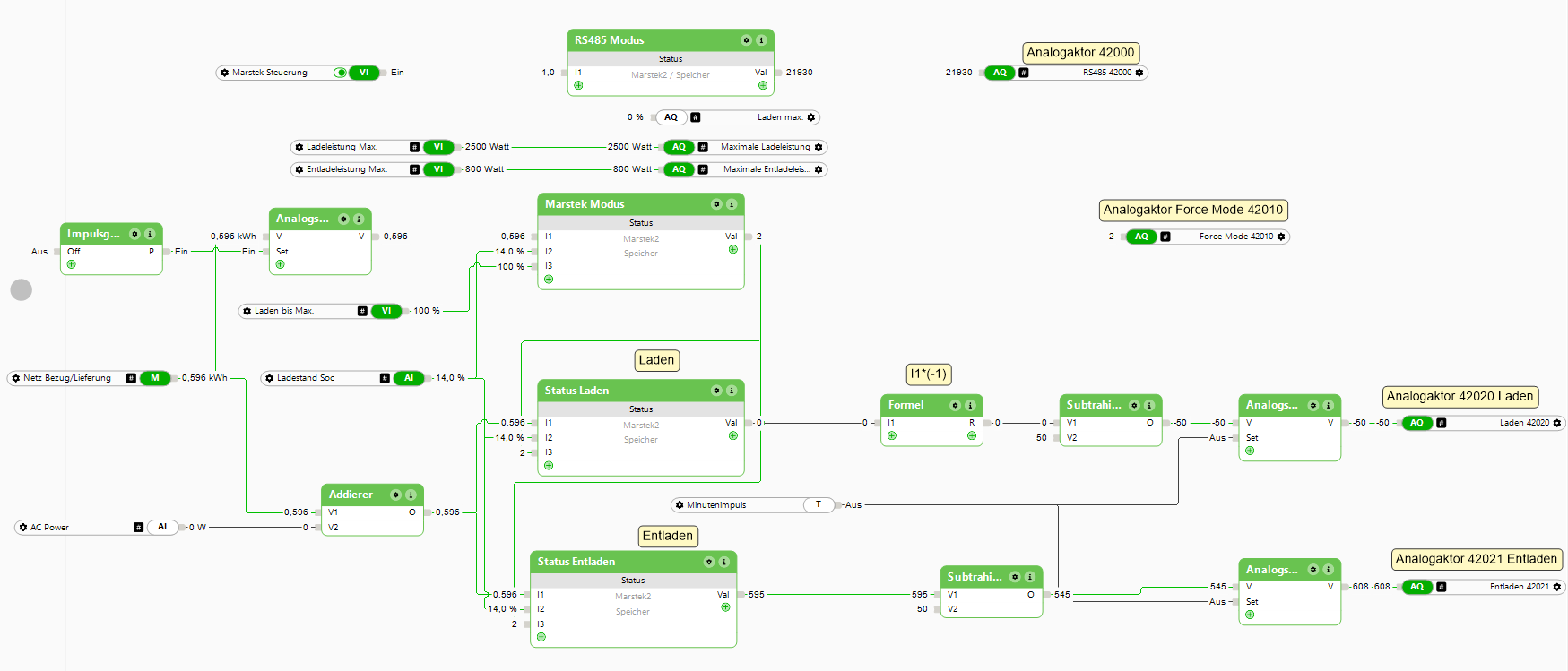Show info for the Marstek Modus block
This screenshot has height=671, width=1568.
(732, 204)
